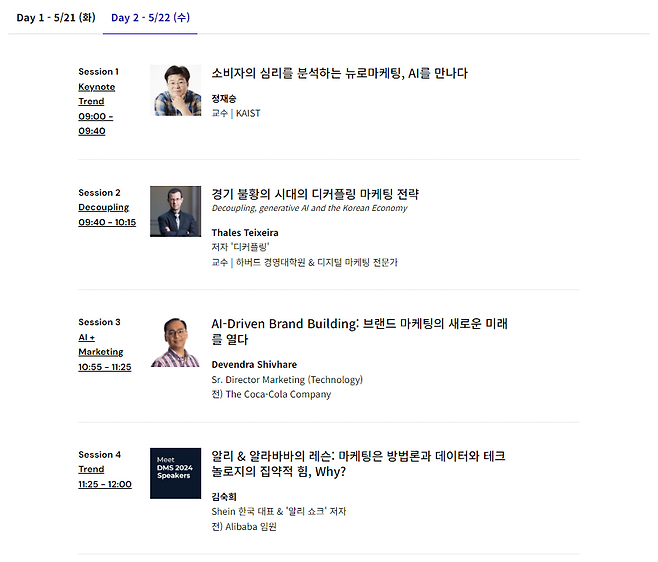The width and height of the screenshot is (658, 562).
Task: Open the Session 4 Trend link
Action: [91, 469]
